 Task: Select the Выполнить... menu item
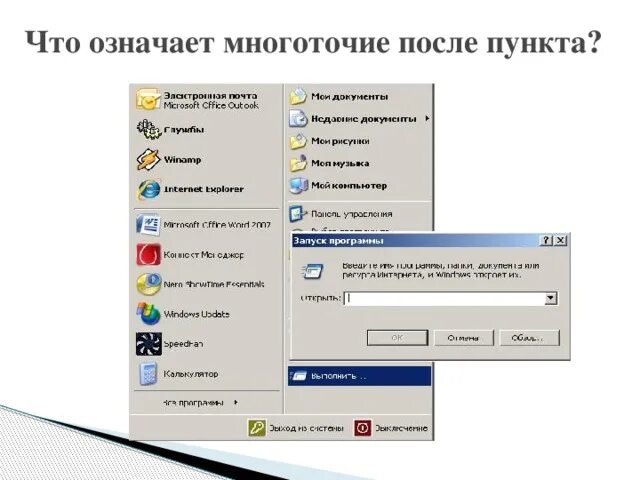coord(359,376)
